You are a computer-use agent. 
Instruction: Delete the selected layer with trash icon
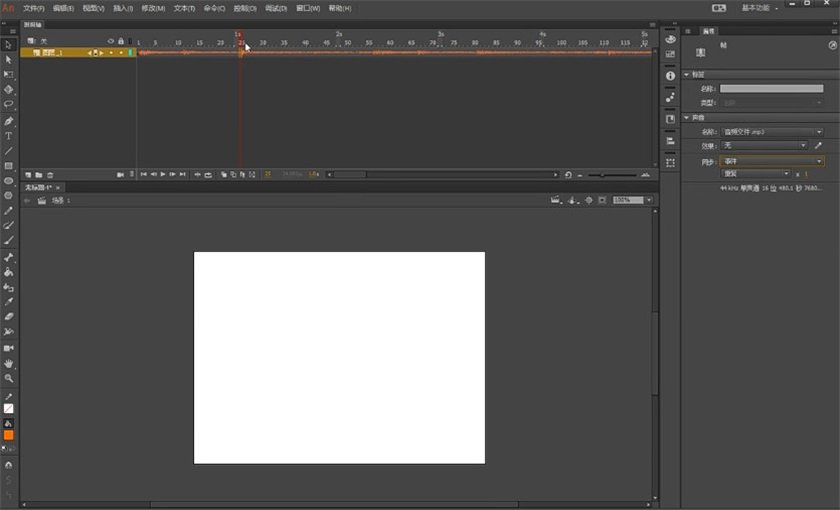tap(50, 175)
